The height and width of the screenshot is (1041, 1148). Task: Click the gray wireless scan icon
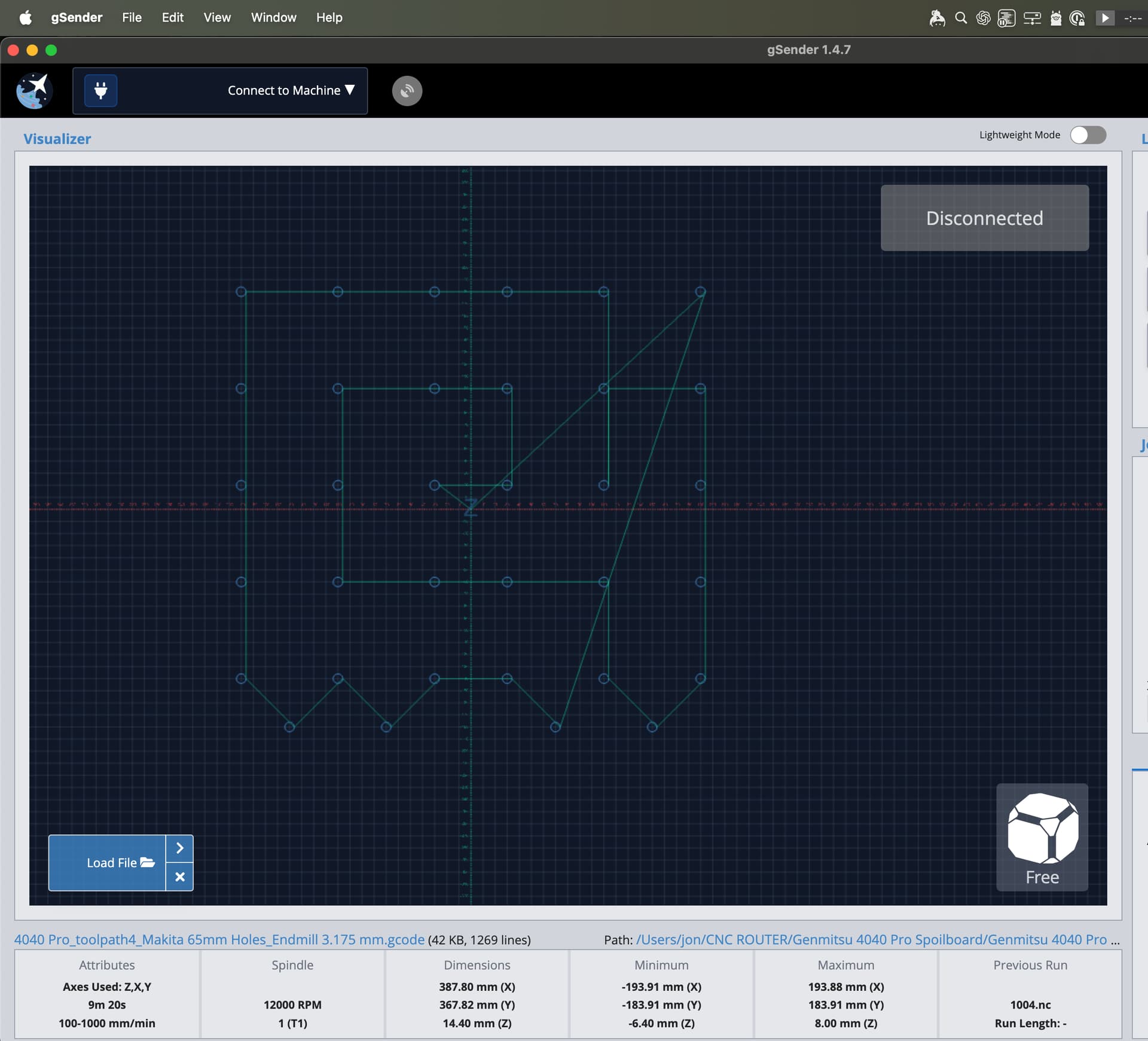[407, 91]
